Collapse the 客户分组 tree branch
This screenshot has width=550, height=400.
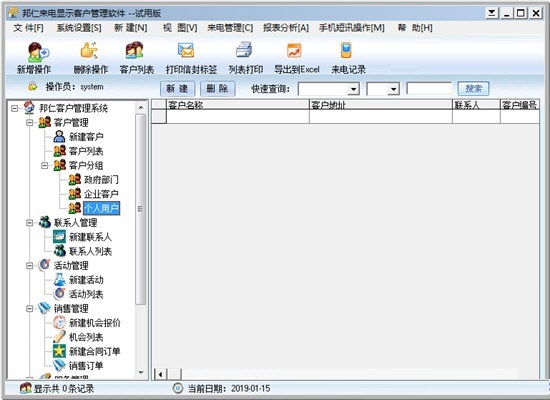click(45, 165)
